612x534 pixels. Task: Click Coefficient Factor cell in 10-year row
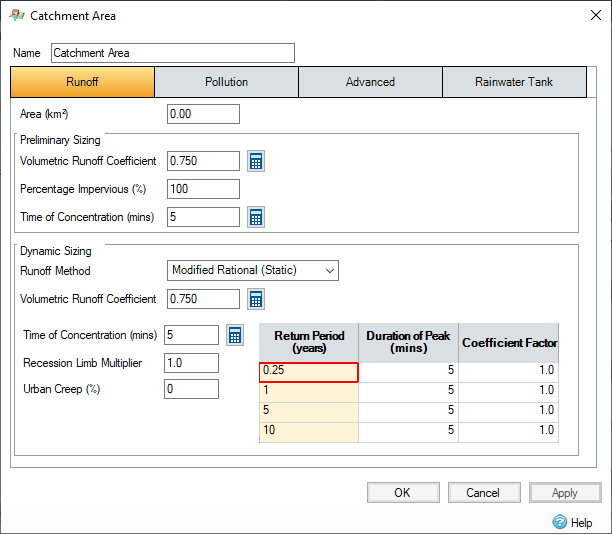click(509, 432)
